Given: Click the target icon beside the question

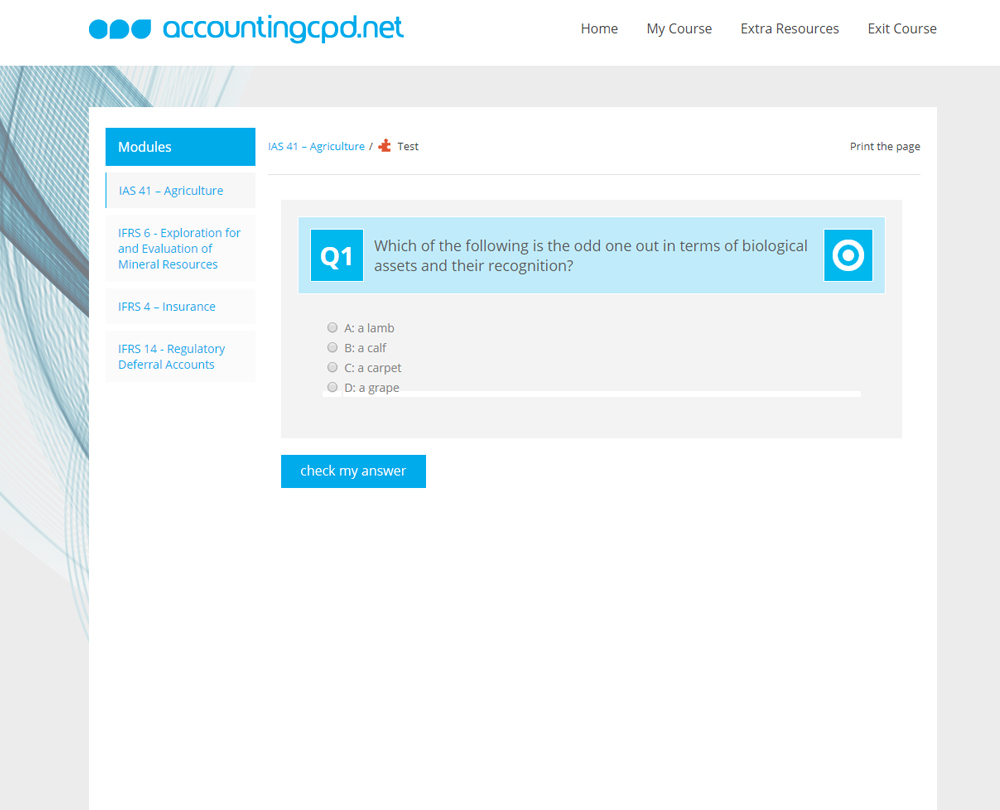Looking at the screenshot, I should click(x=848, y=256).
